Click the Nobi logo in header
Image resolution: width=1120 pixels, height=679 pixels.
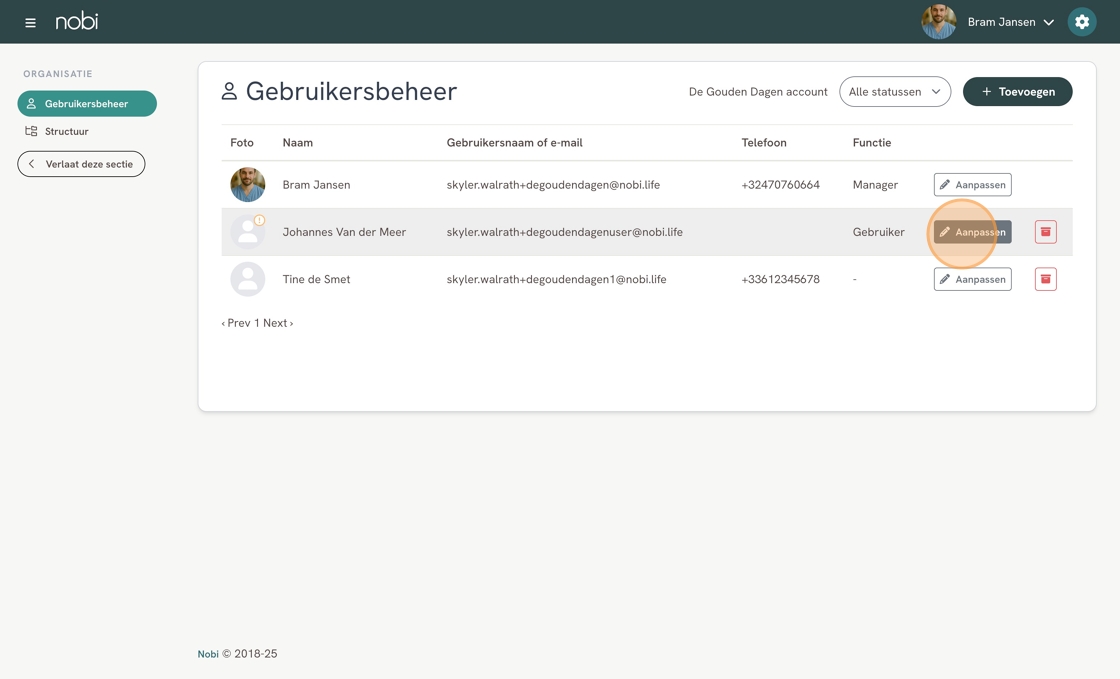tap(77, 21)
